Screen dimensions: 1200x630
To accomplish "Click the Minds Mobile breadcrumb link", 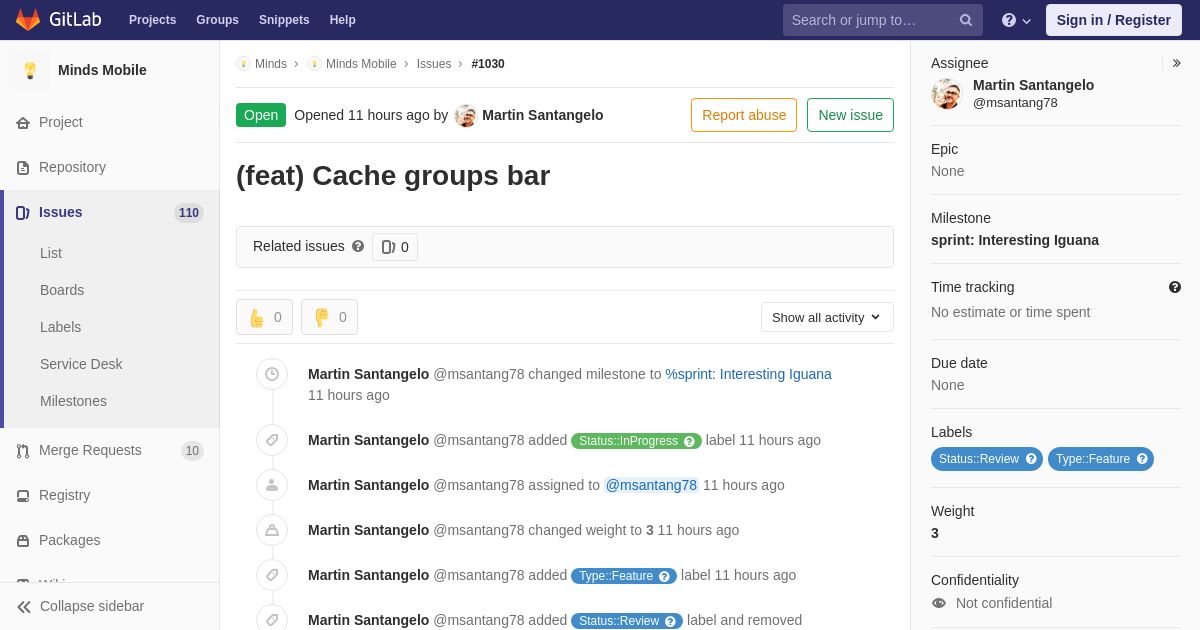I will (x=361, y=64).
